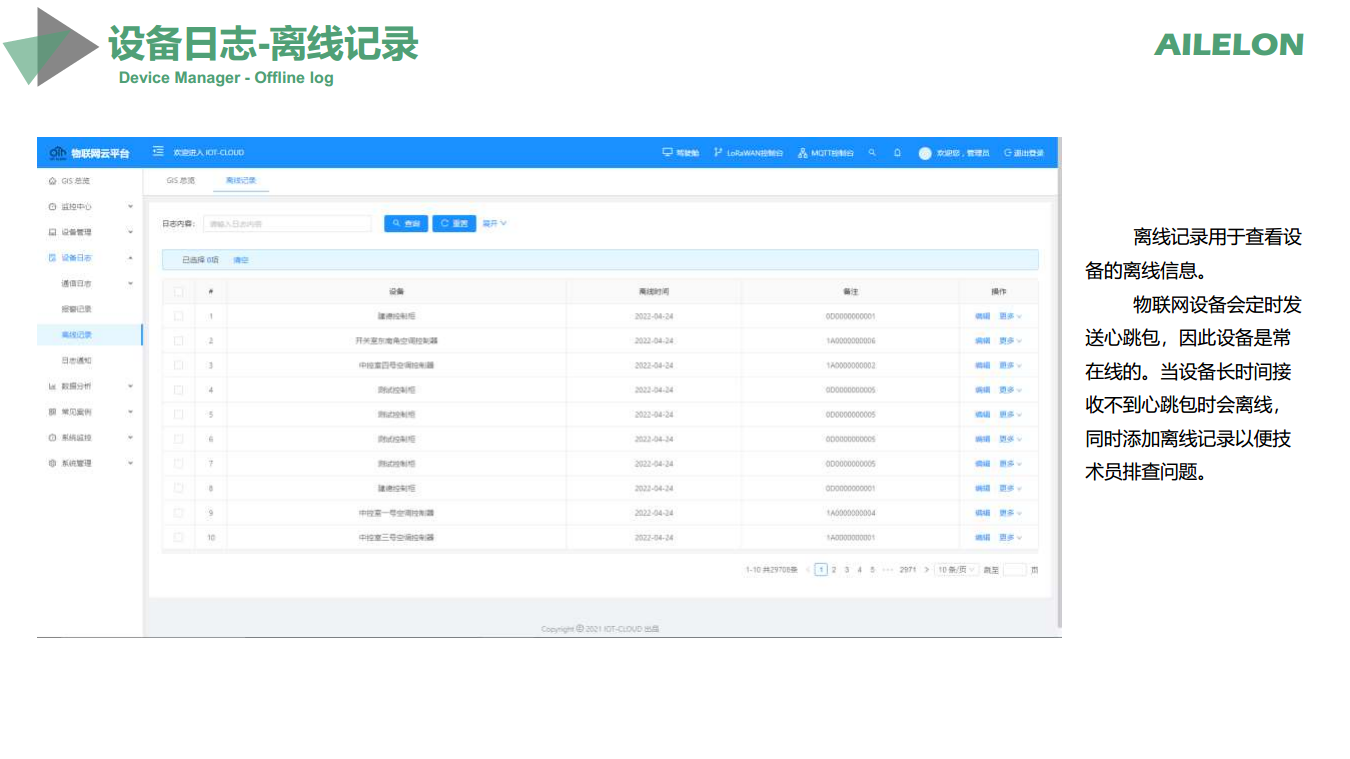1350x759 pixels.
Task: Check the checkbox for row 3
Action: coord(179,366)
